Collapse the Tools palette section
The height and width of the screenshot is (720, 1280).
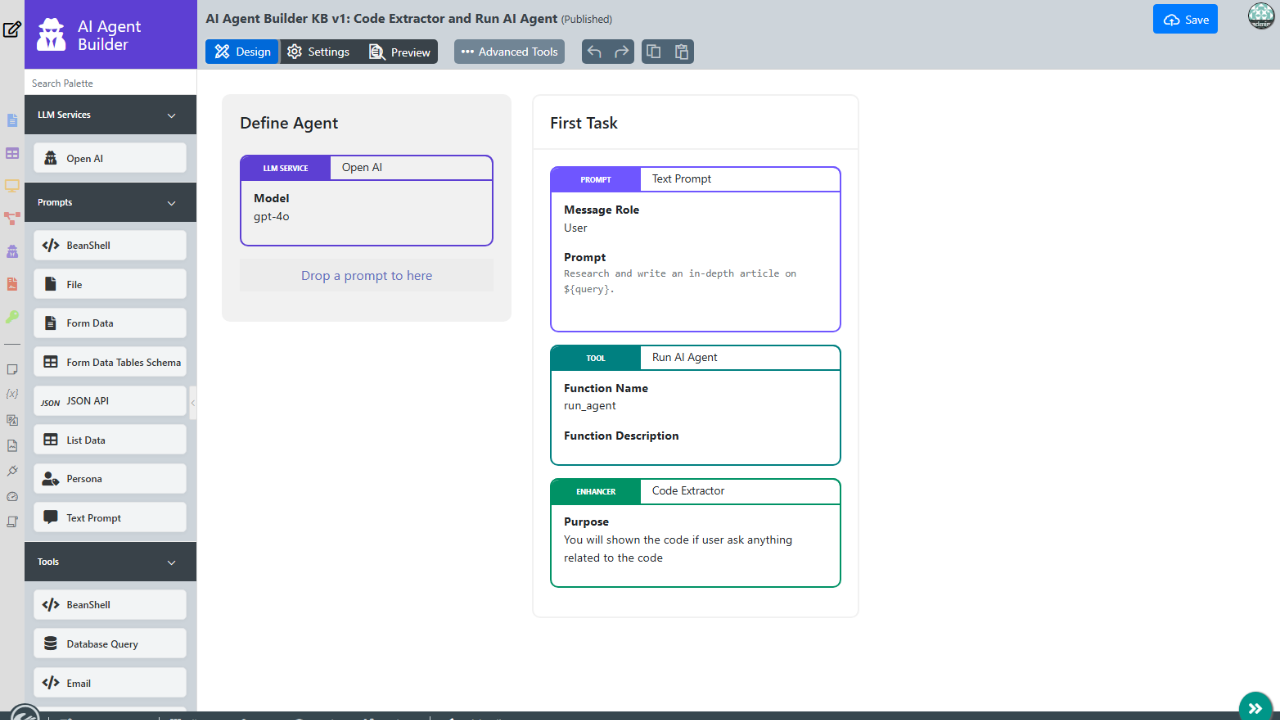171,563
